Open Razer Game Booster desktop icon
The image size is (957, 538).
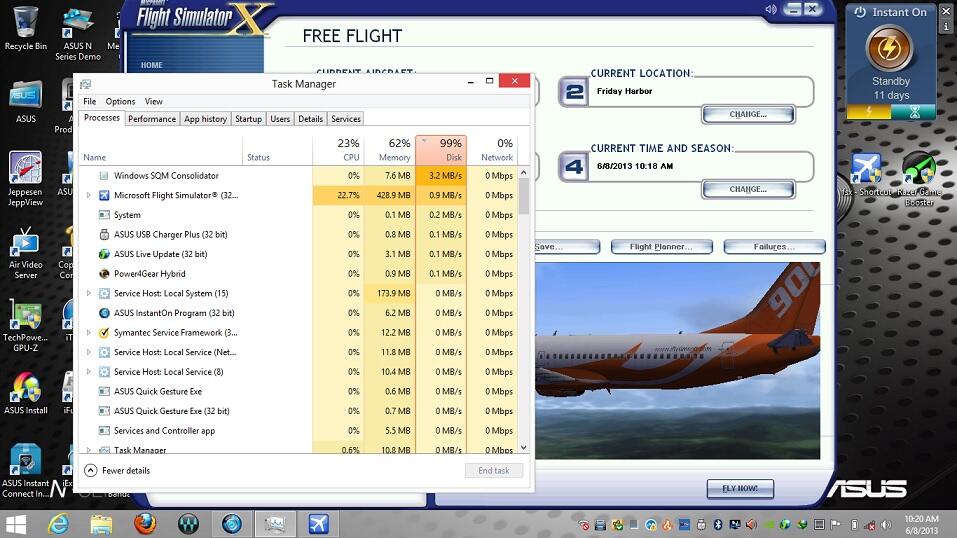[918, 170]
